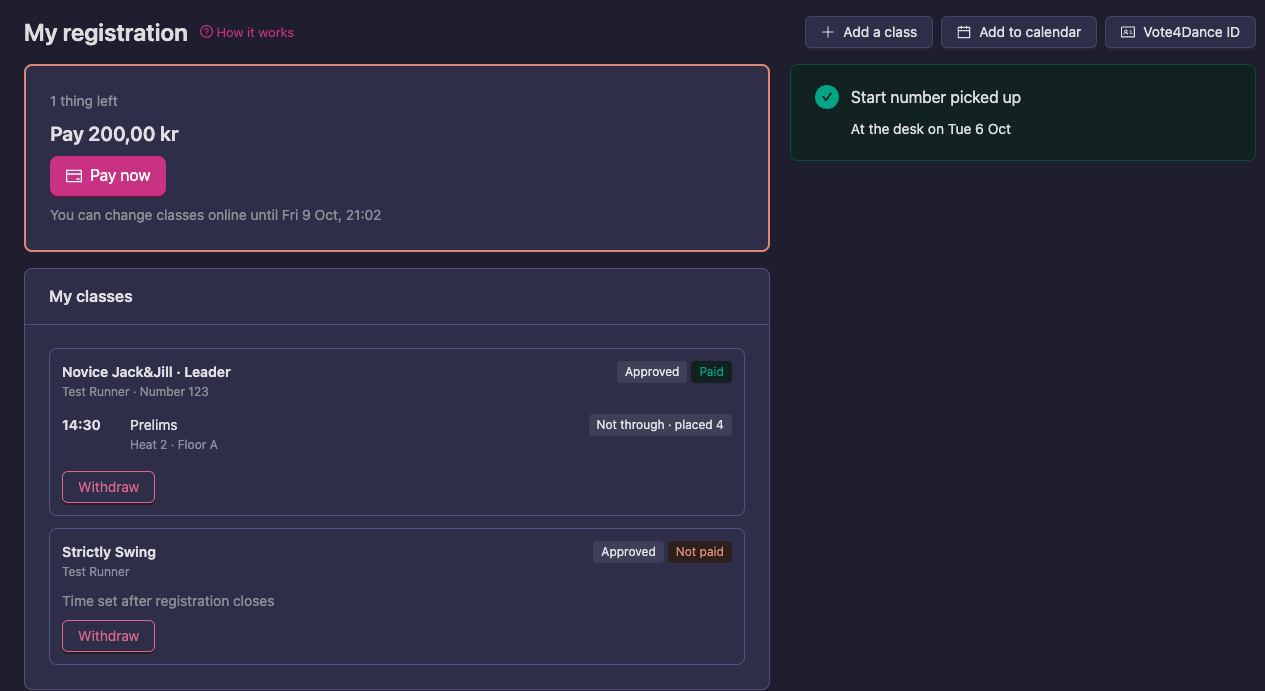Withdraw from Novice Jack&Jill class
This screenshot has height=691, width=1265.
pos(108,487)
